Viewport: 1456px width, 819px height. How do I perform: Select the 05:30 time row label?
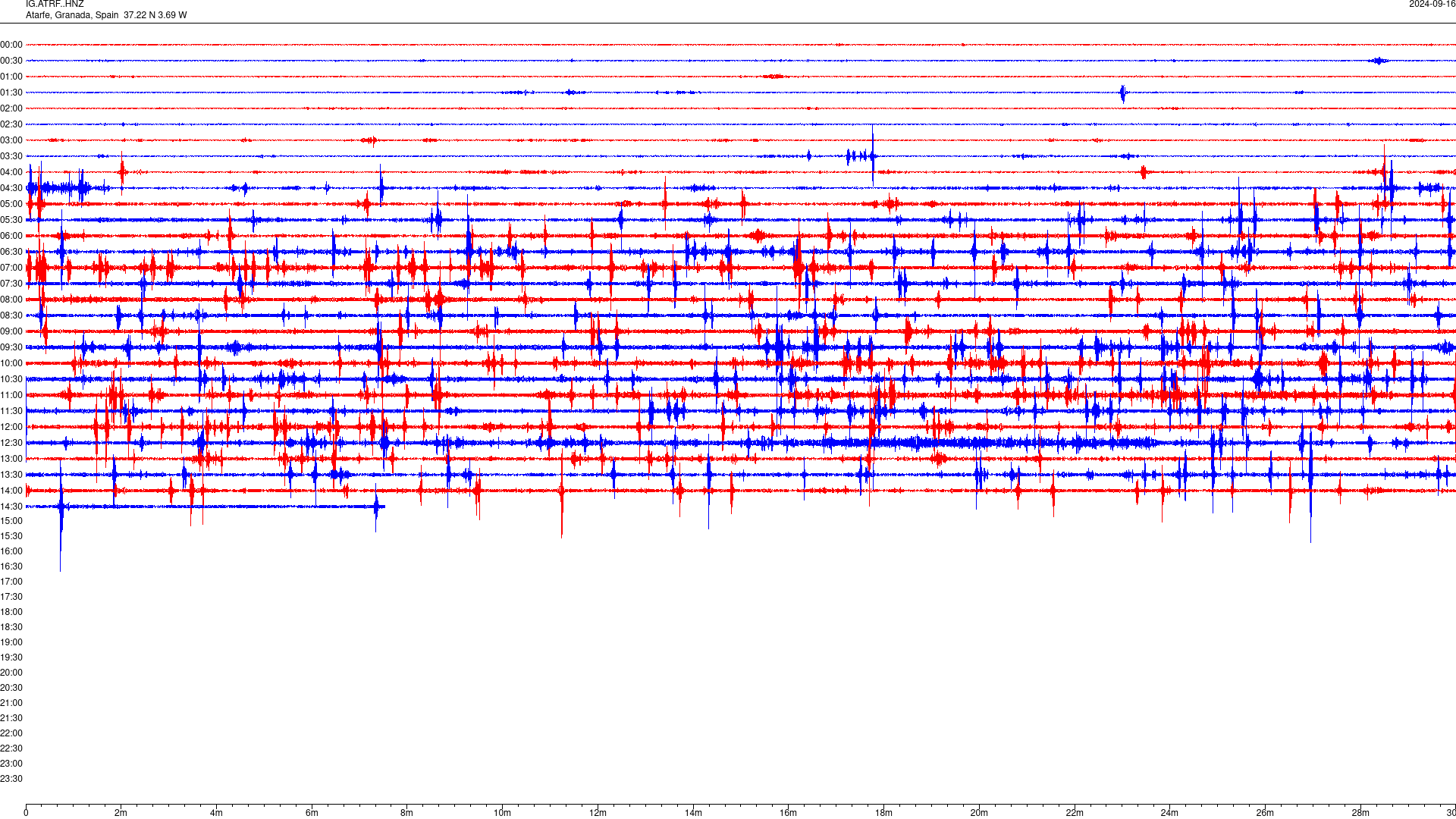click(x=11, y=220)
